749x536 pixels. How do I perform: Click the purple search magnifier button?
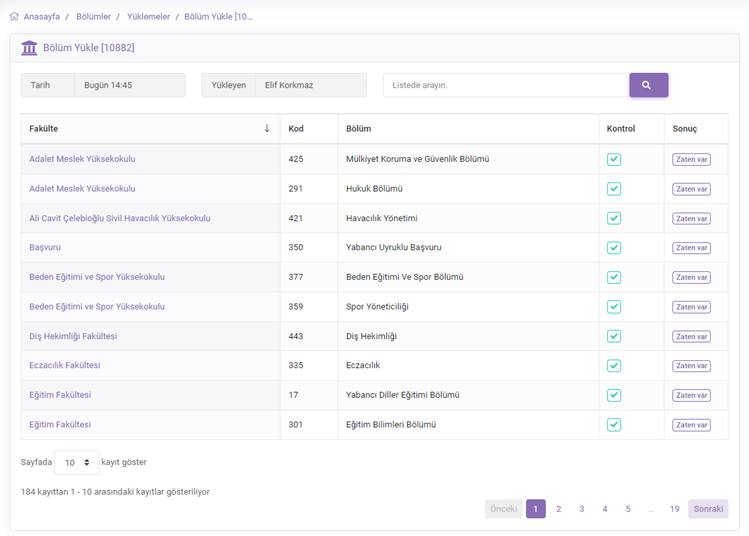click(x=648, y=85)
